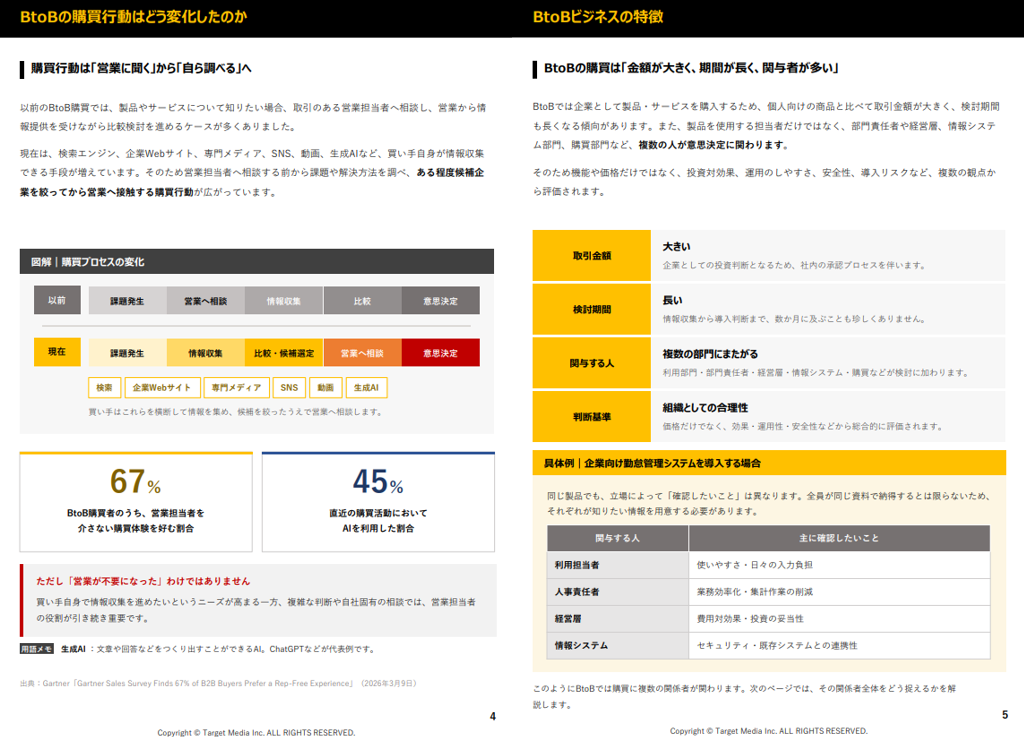Click the "動画" tag box
Viewport: 1024px width, 739px height.
tap(326, 388)
